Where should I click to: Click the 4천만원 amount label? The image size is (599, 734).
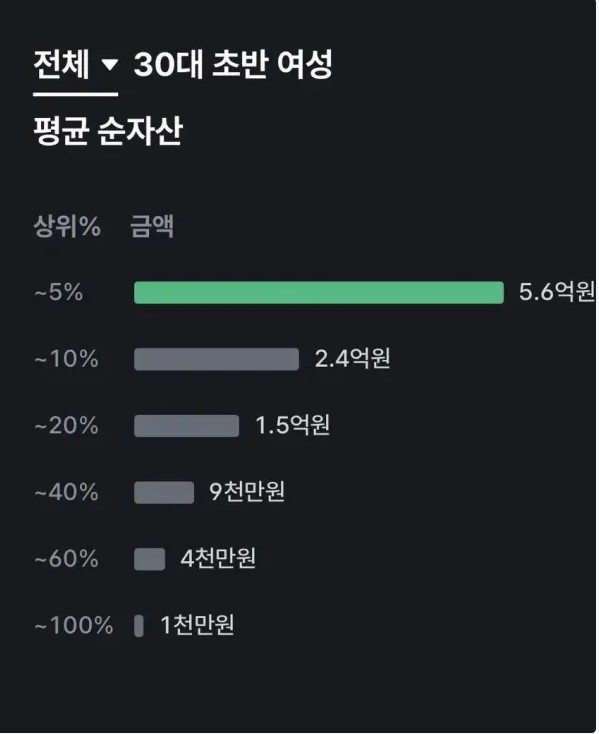pyautogui.click(x=218, y=558)
